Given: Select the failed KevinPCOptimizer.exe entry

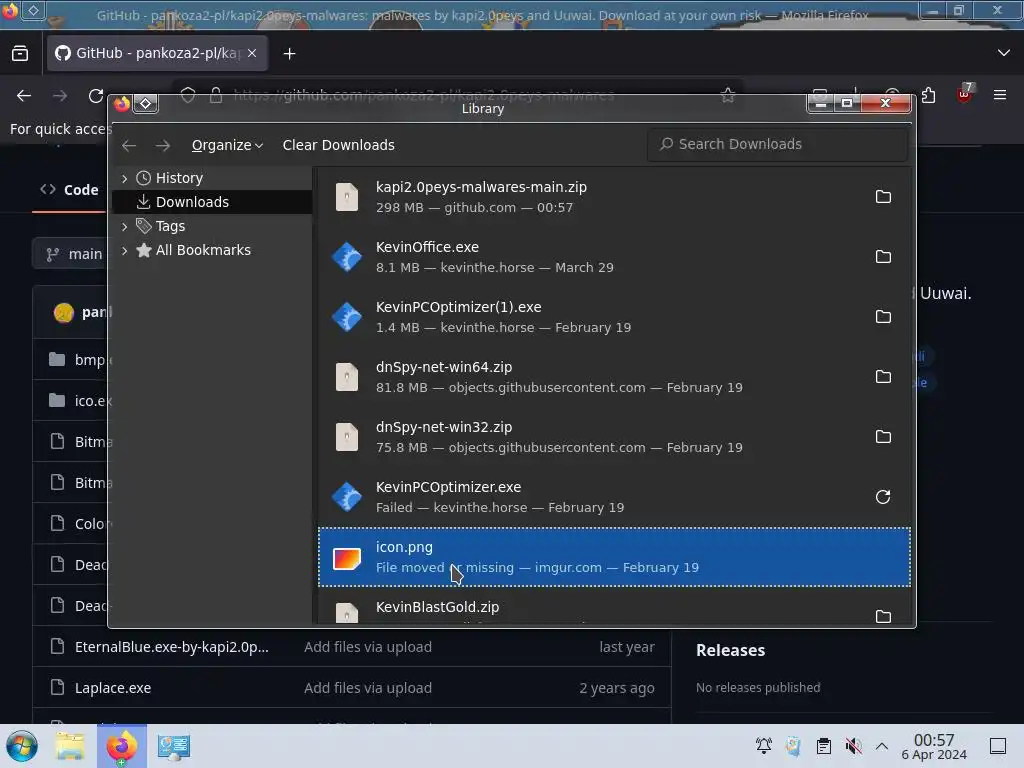Looking at the screenshot, I should click(614, 497).
